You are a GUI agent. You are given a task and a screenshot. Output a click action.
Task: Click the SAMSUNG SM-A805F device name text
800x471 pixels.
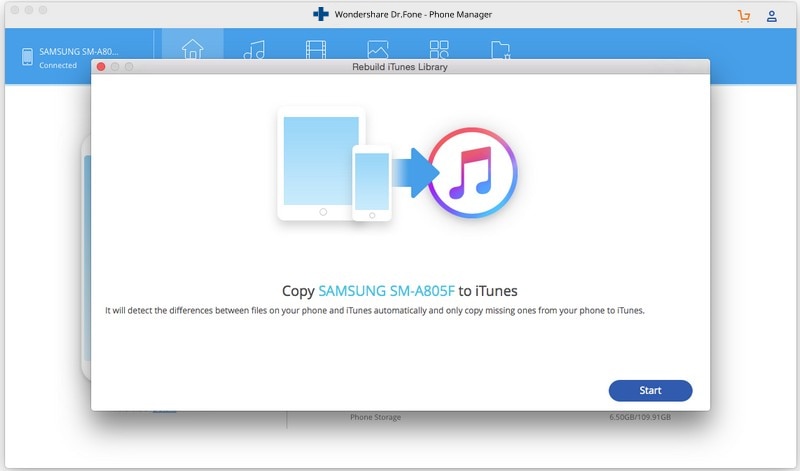point(386,291)
